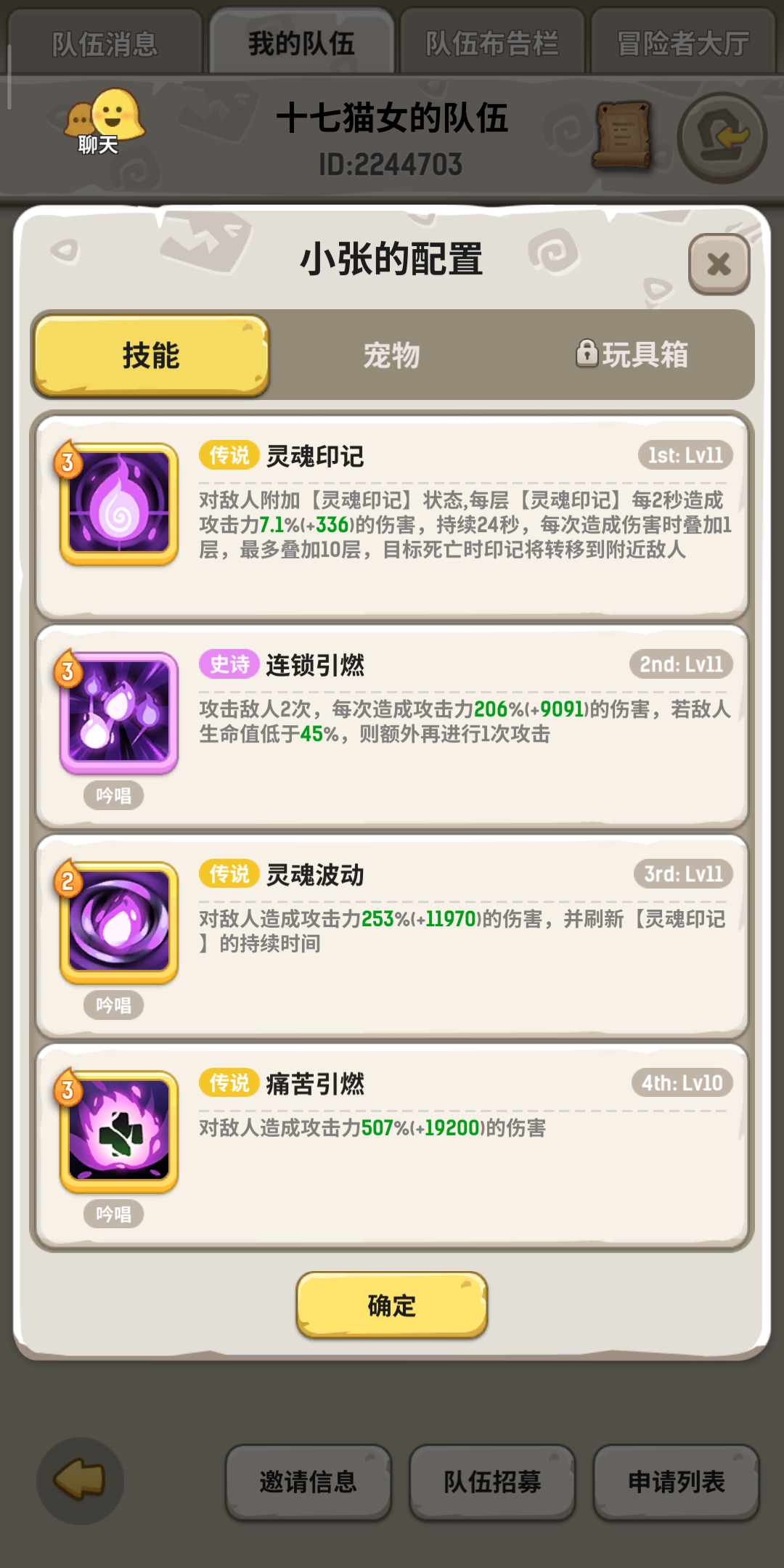Tap the 连锁引燃 skill icon

(x=119, y=713)
